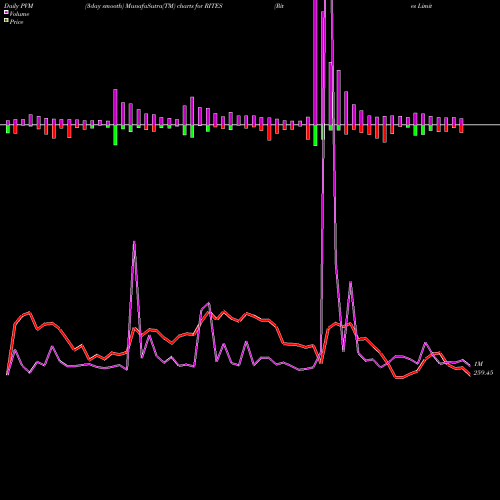Click the '259.45' price end value
This screenshot has width=500, height=500.
coord(483,373)
